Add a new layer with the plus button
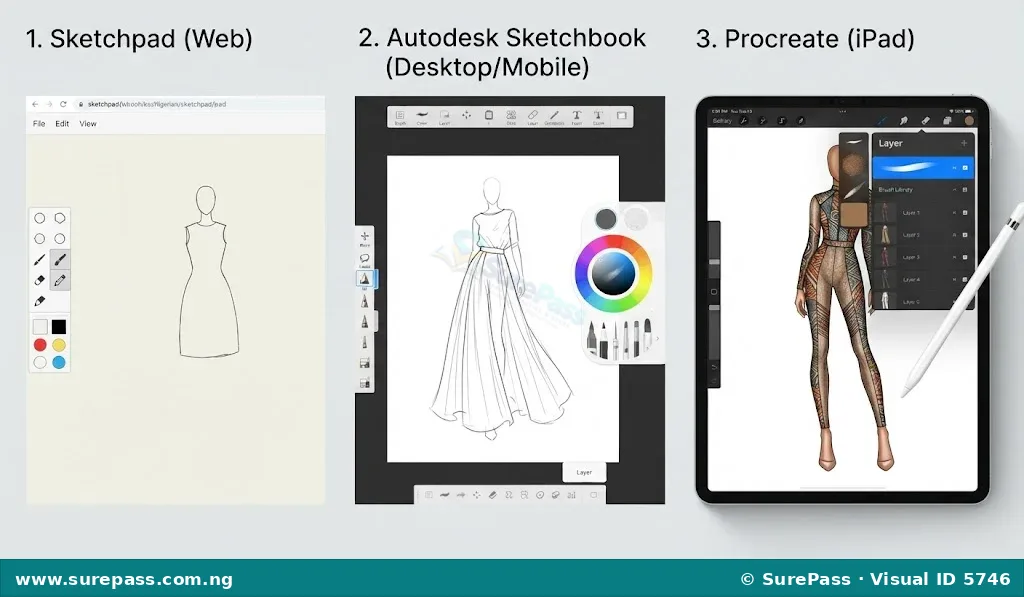Image resolution: width=1024 pixels, height=597 pixels. (964, 143)
